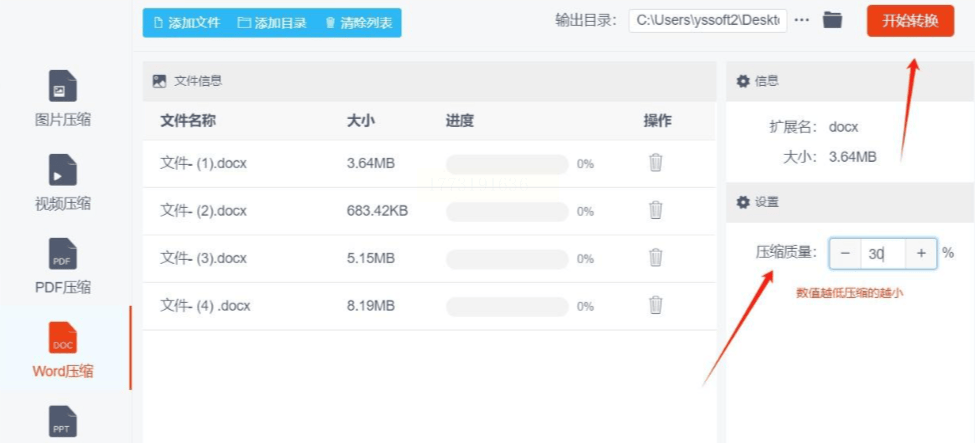The height and width of the screenshot is (443, 975).
Task: Remove 文件- (2).docx with trash icon
Action: click(x=656, y=210)
